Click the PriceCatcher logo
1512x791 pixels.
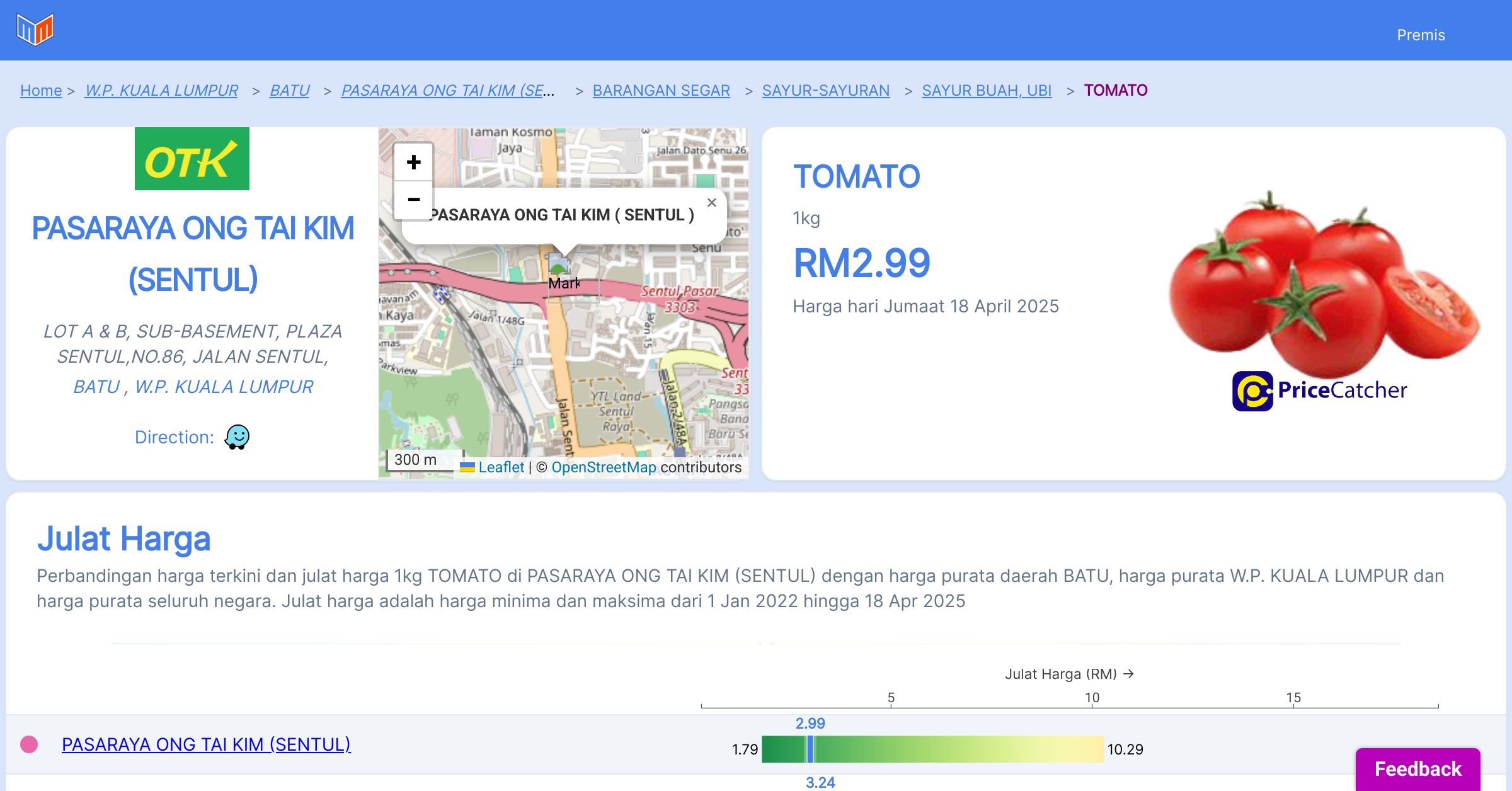point(1319,390)
